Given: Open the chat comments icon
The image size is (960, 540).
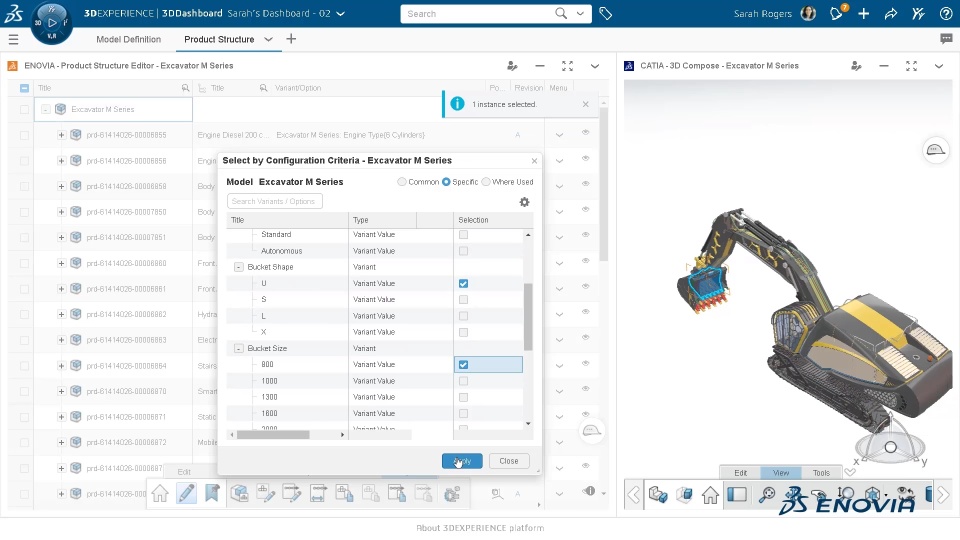Looking at the screenshot, I should click(946, 39).
